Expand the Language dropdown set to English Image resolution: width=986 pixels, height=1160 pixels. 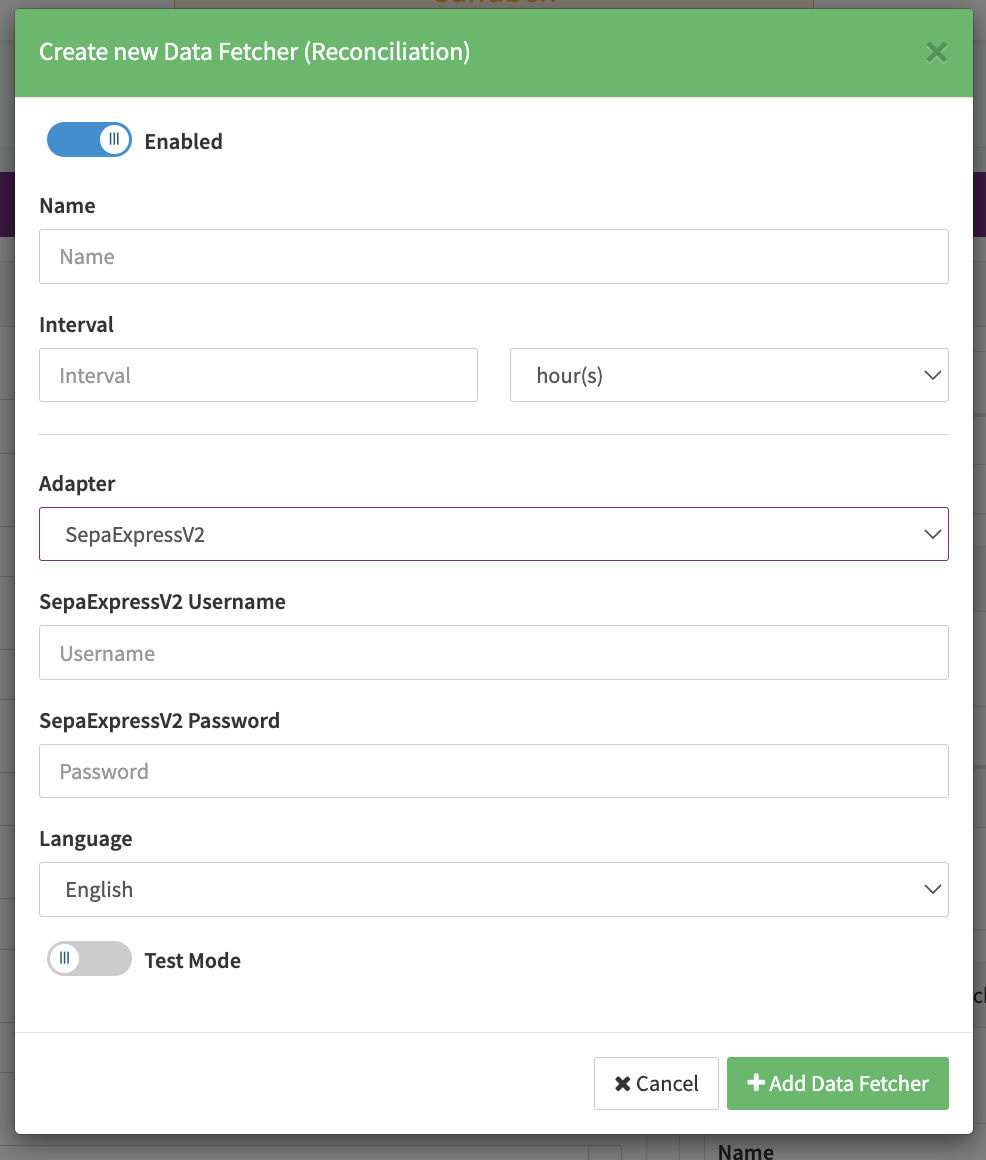pyautogui.click(x=493, y=890)
